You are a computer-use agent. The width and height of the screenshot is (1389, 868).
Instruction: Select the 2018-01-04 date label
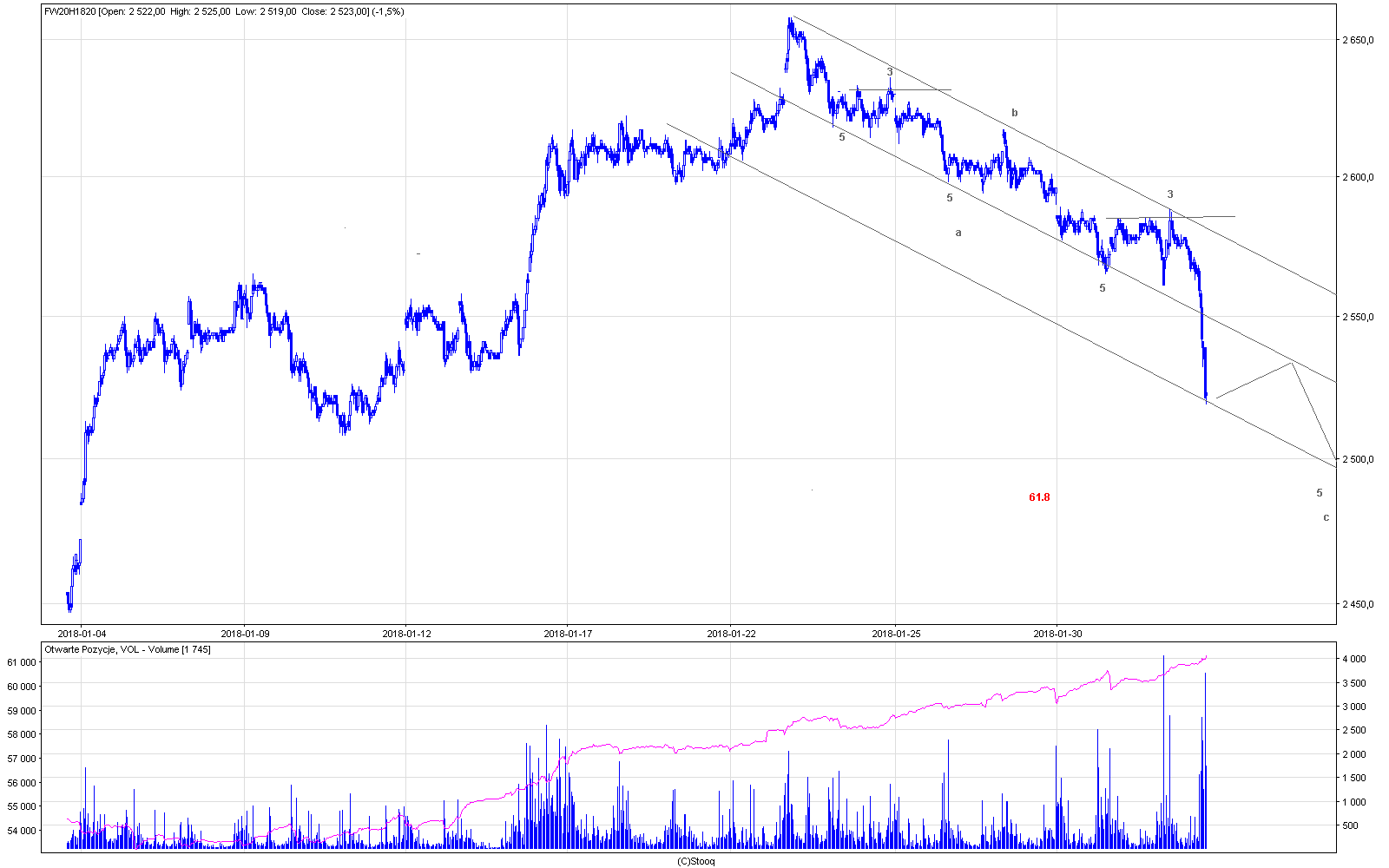82,634
